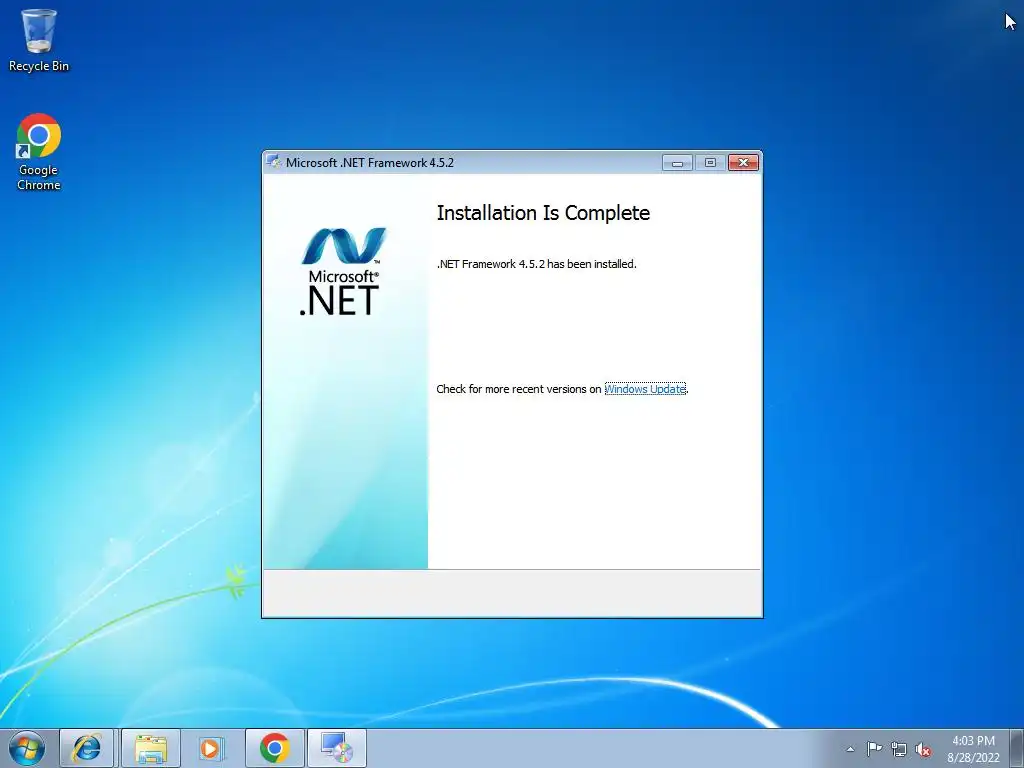Launch Internet Explorer from the taskbar
The width and height of the screenshot is (1024, 768).
point(87,748)
